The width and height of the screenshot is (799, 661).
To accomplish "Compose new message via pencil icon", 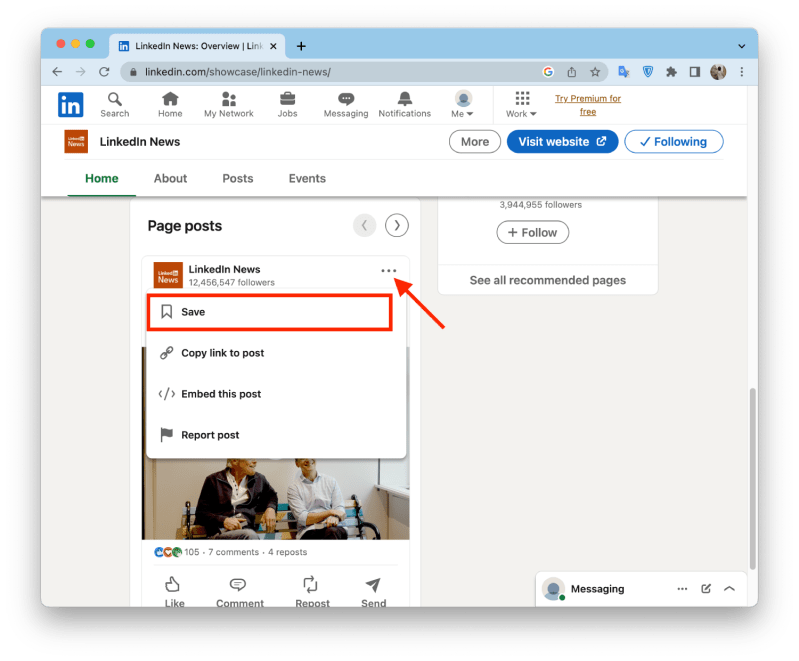I will (x=706, y=589).
